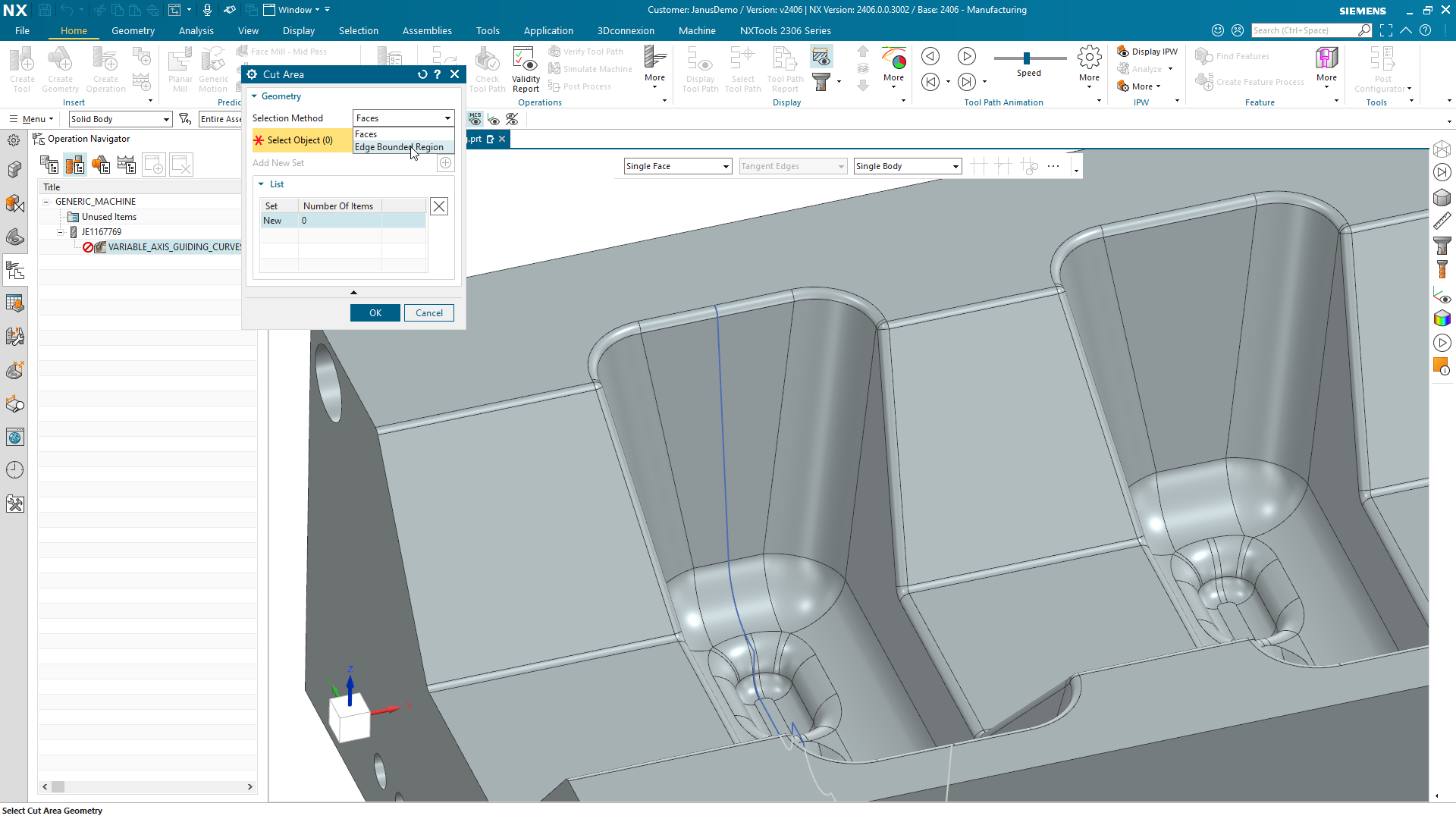
Task: Click Add New Set plus icon
Action: [446, 163]
